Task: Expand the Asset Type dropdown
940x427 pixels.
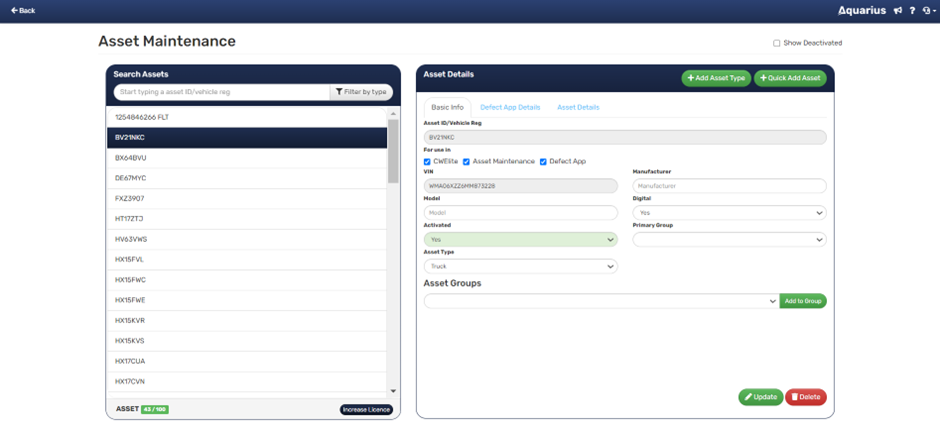Action: tap(520, 267)
